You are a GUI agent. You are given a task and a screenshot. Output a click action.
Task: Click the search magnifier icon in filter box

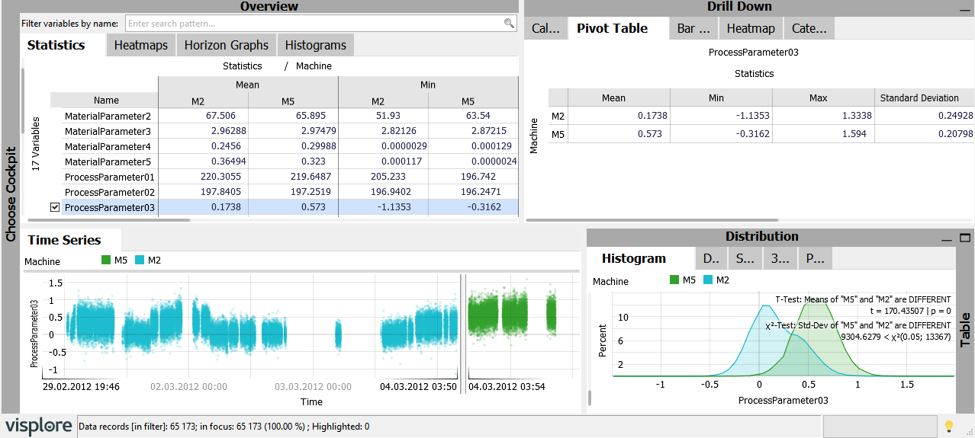click(x=510, y=22)
